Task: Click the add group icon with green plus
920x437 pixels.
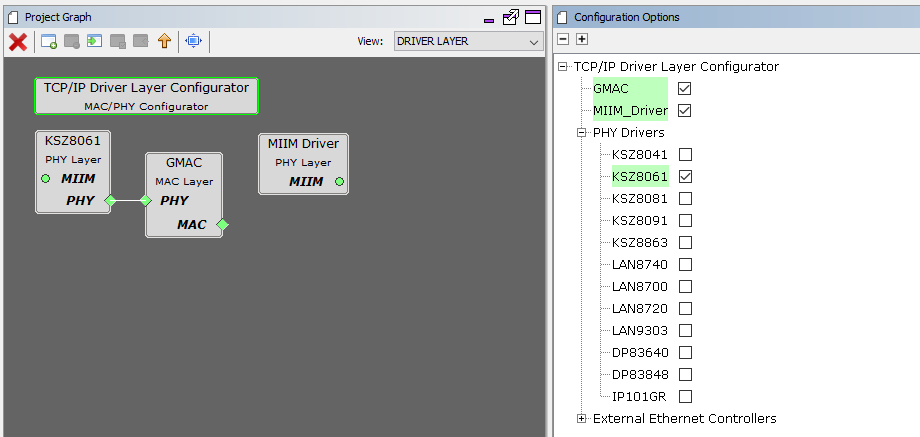Action: tap(49, 42)
